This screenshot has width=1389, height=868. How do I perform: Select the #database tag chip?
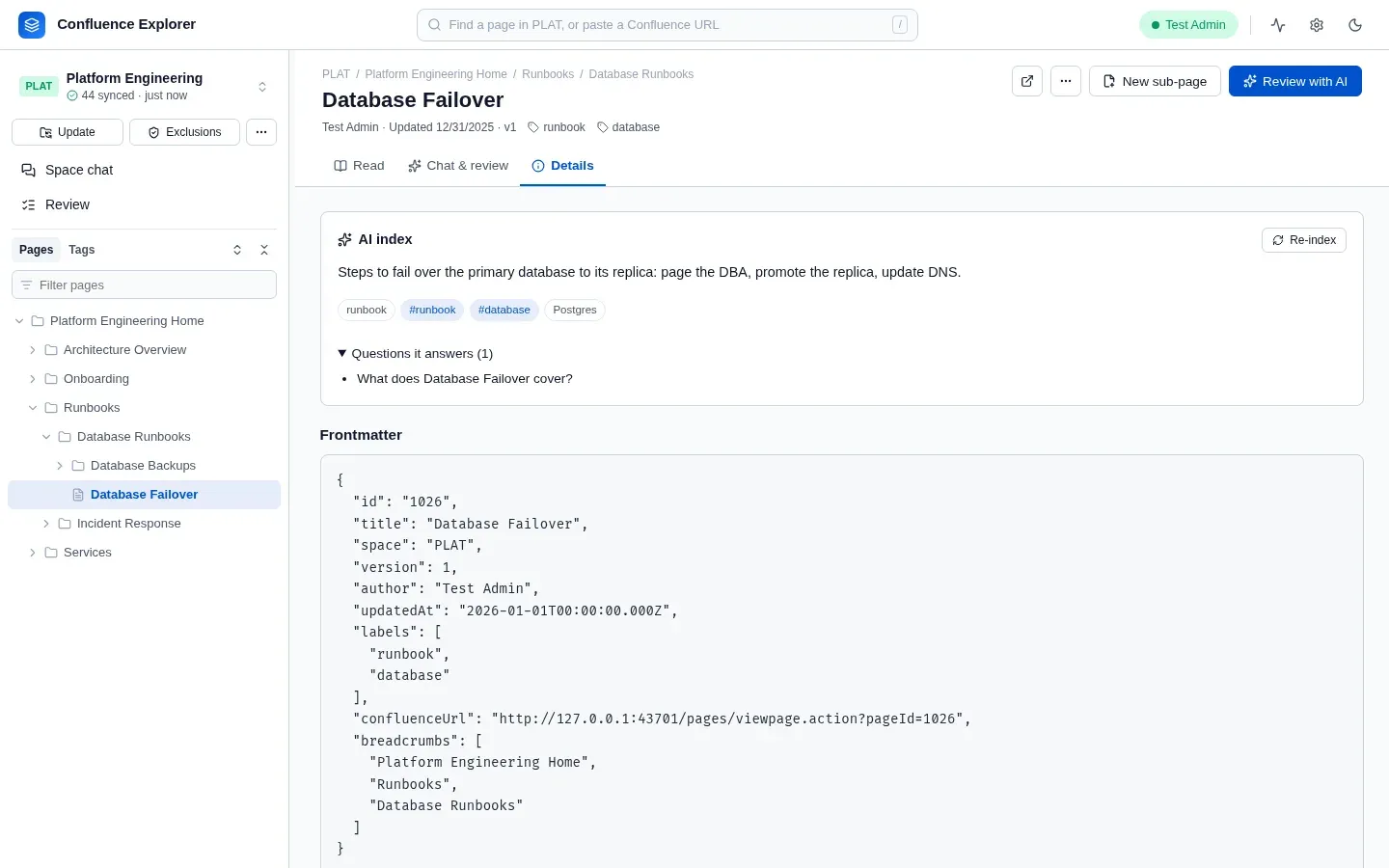(504, 310)
